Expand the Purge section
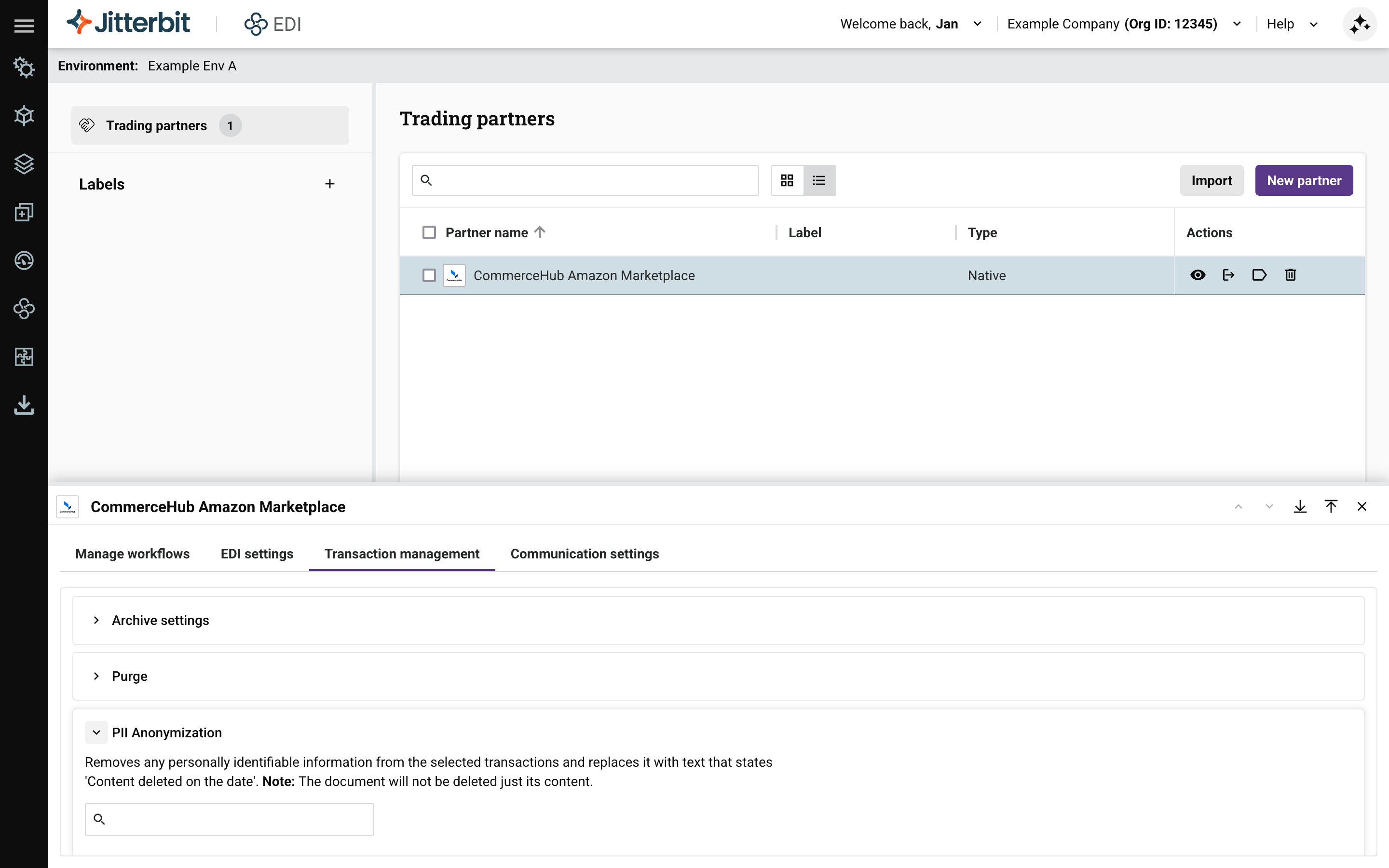Viewport: 1389px width, 868px height. click(x=96, y=676)
